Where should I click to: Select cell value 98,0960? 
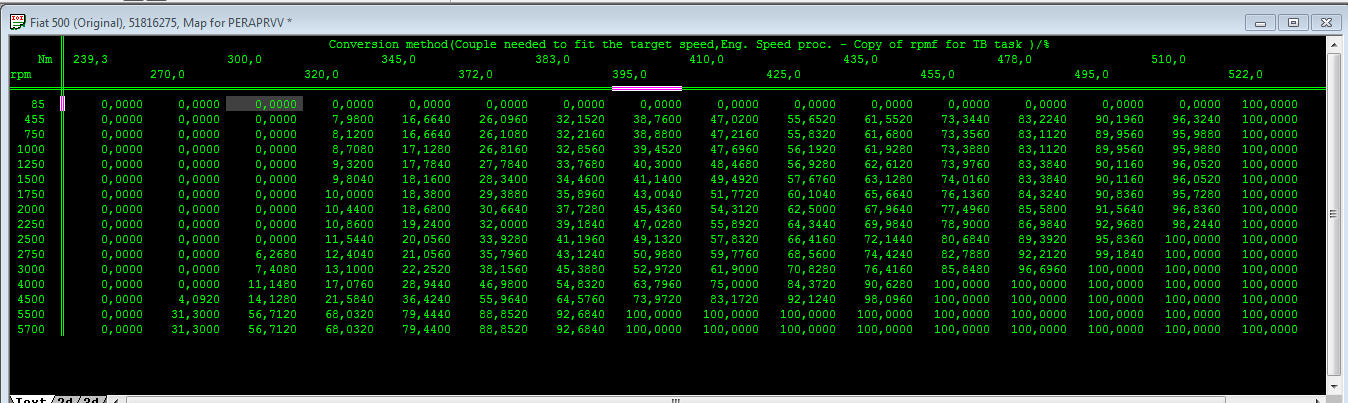[x=887, y=299]
